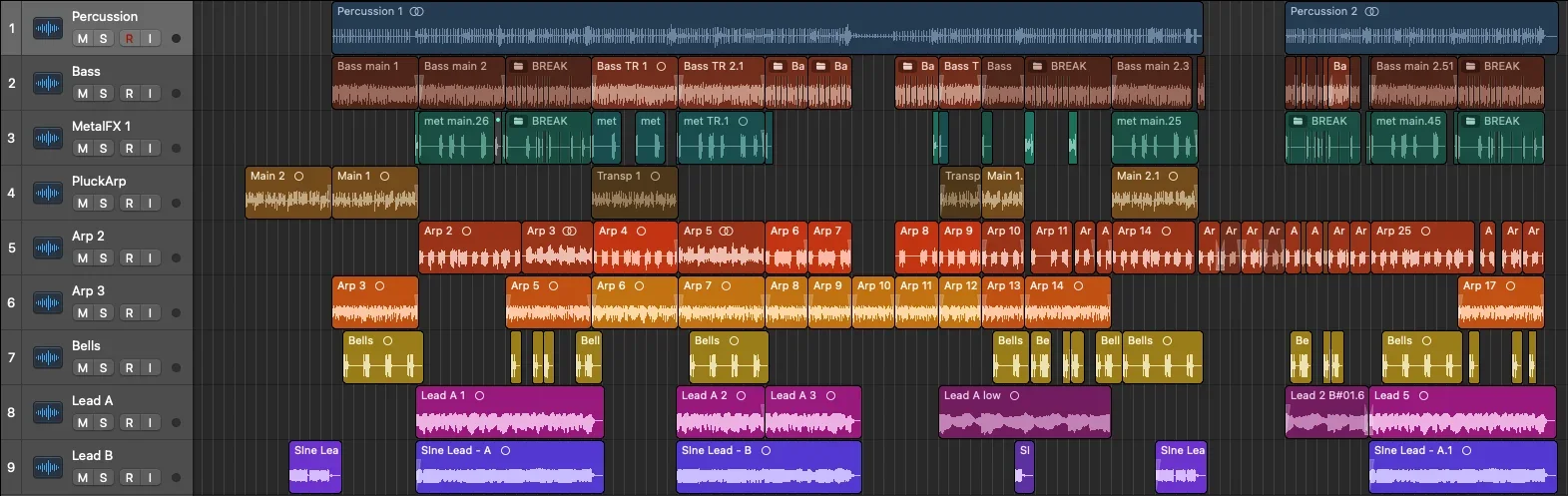This screenshot has width=1568, height=496.
Task: Mute the Percussion track
Action: click(83, 39)
